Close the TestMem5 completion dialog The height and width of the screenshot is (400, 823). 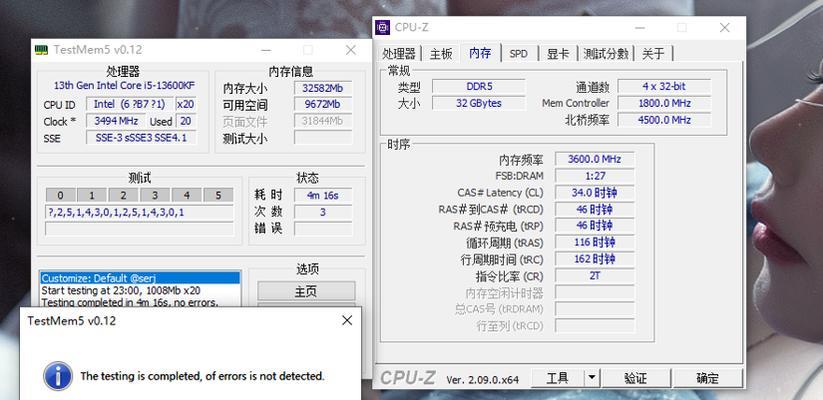point(347,320)
